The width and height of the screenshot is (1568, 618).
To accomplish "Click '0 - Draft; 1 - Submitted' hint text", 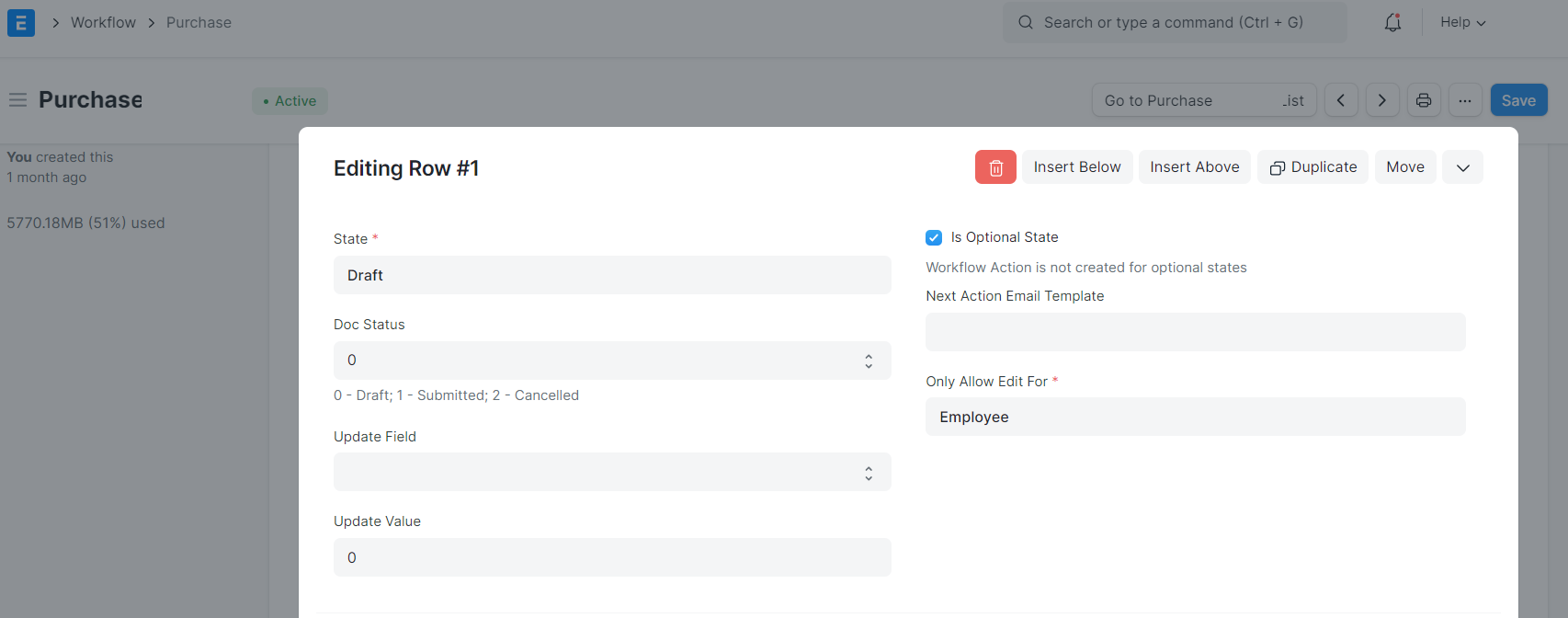I will [x=456, y=395].
